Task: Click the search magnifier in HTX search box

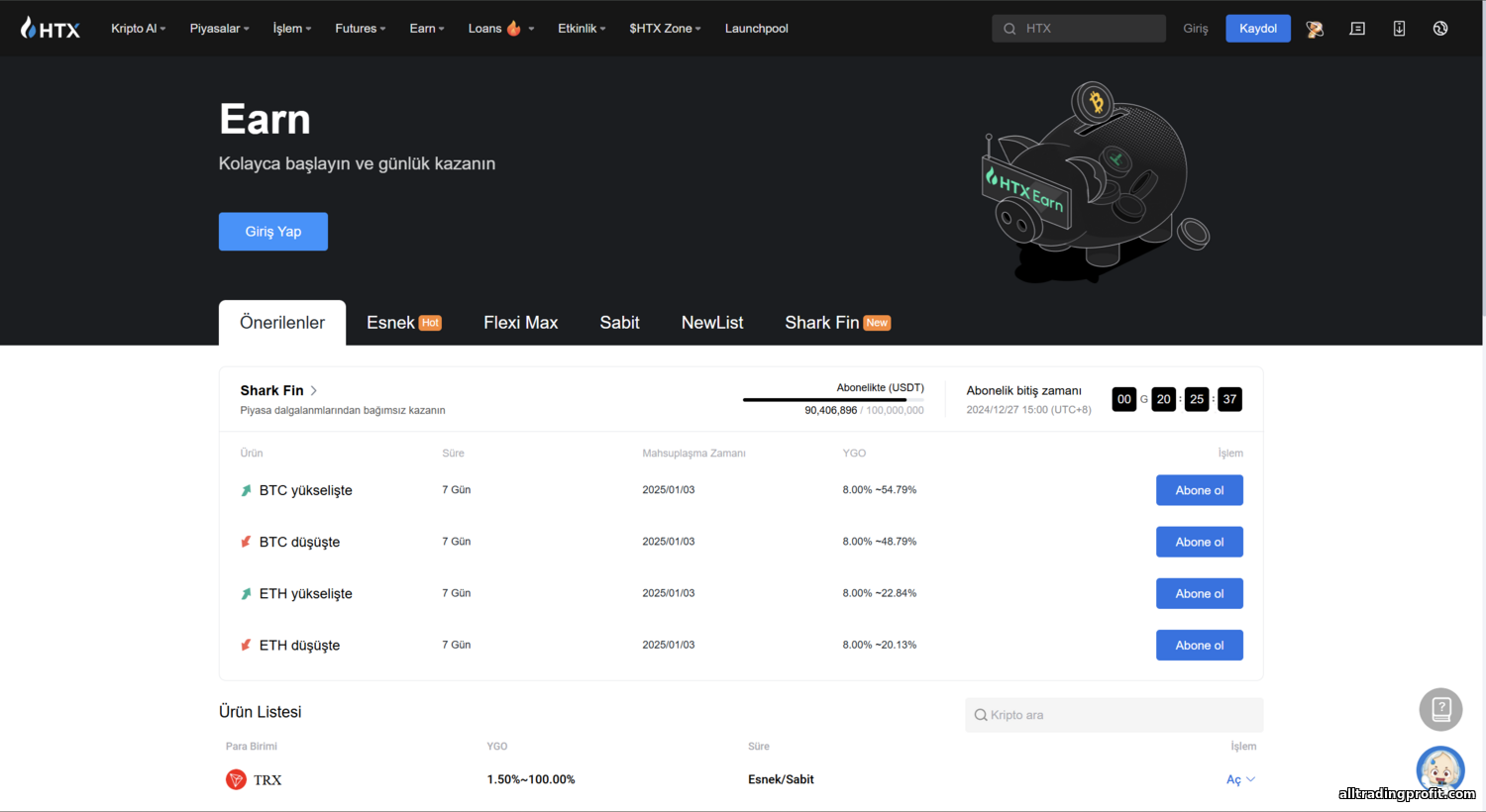Action: (1009, 29)
